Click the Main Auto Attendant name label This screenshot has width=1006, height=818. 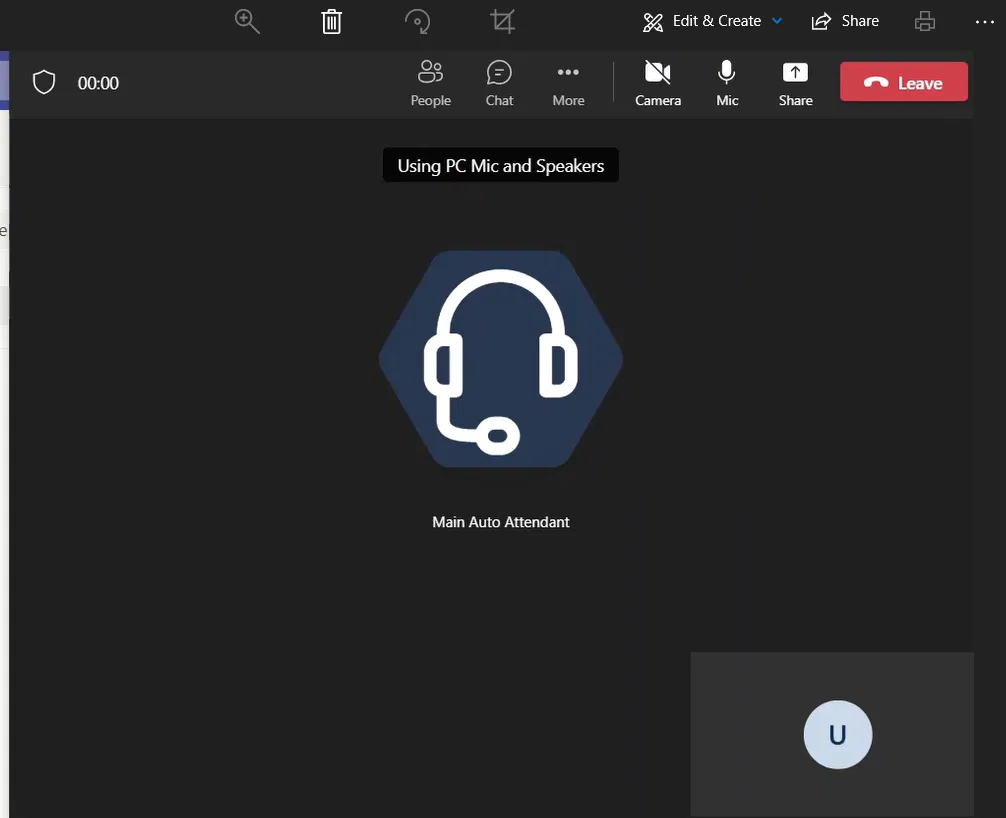500,522
